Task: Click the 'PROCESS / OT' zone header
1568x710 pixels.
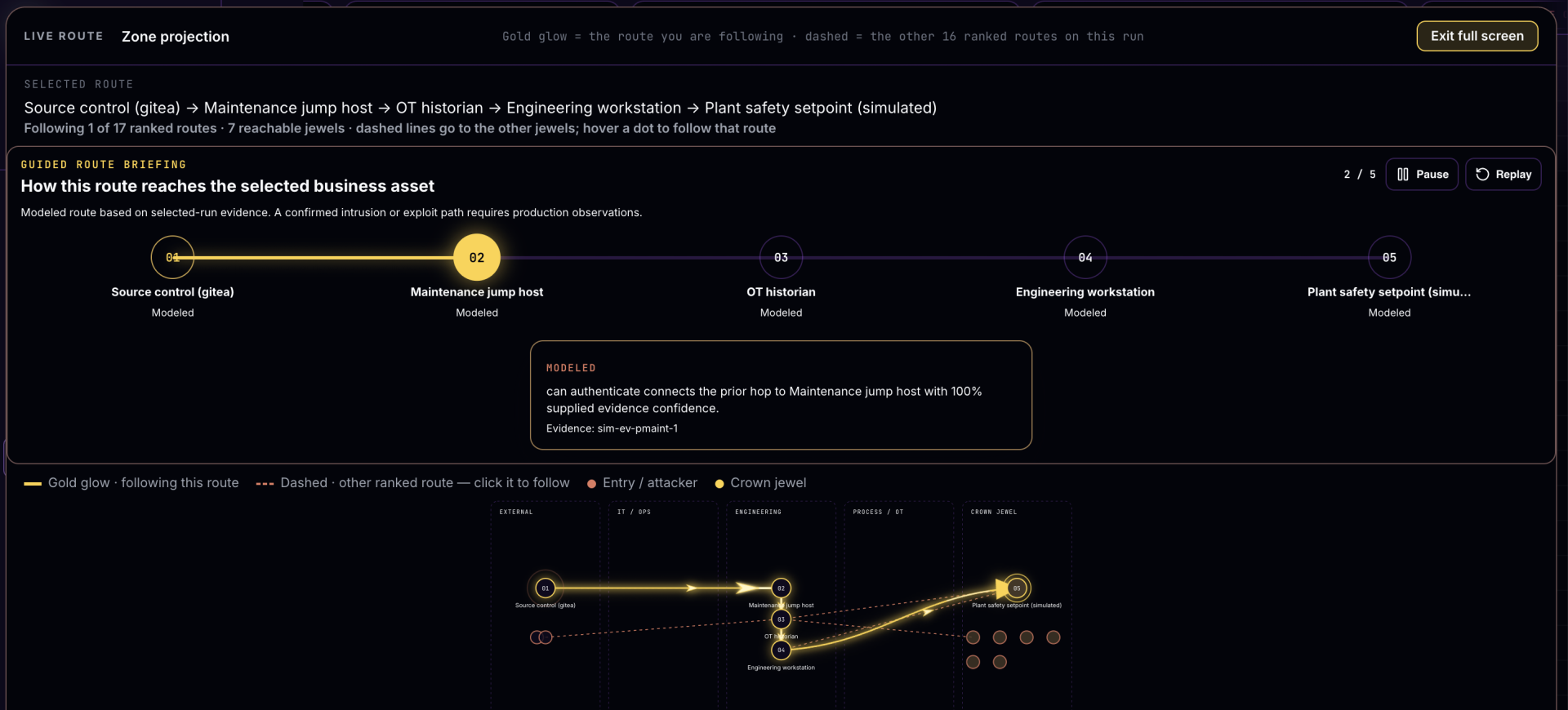Action: point(878,513)
